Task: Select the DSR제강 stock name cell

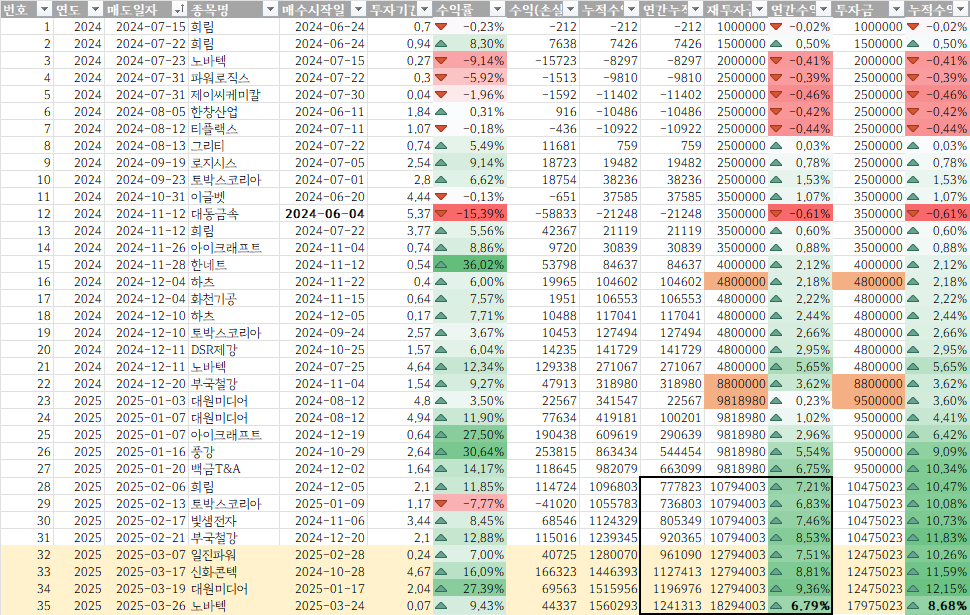Action: coord(233,350)
